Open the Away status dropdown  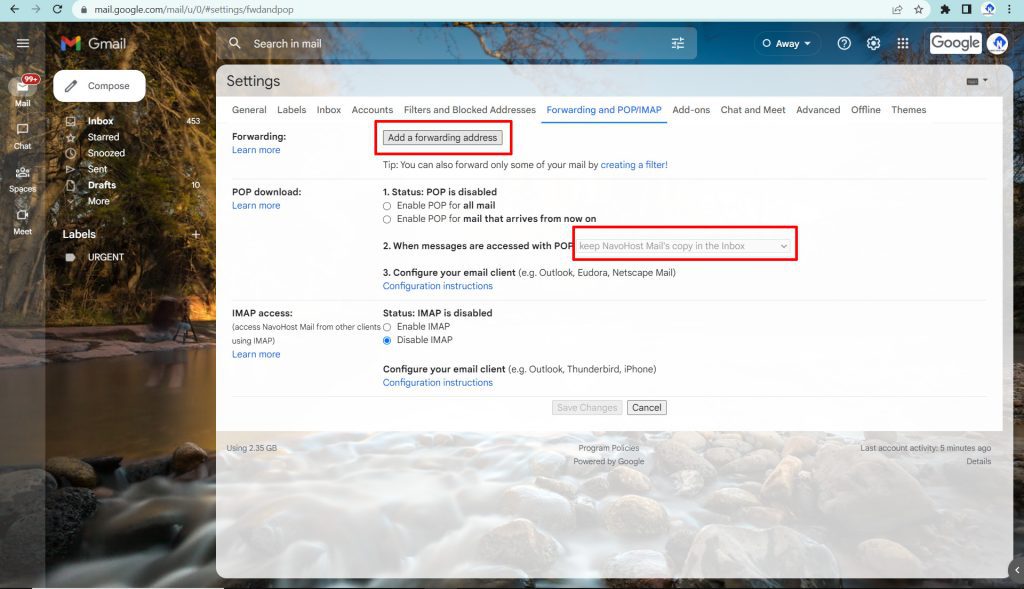(784, 43)
